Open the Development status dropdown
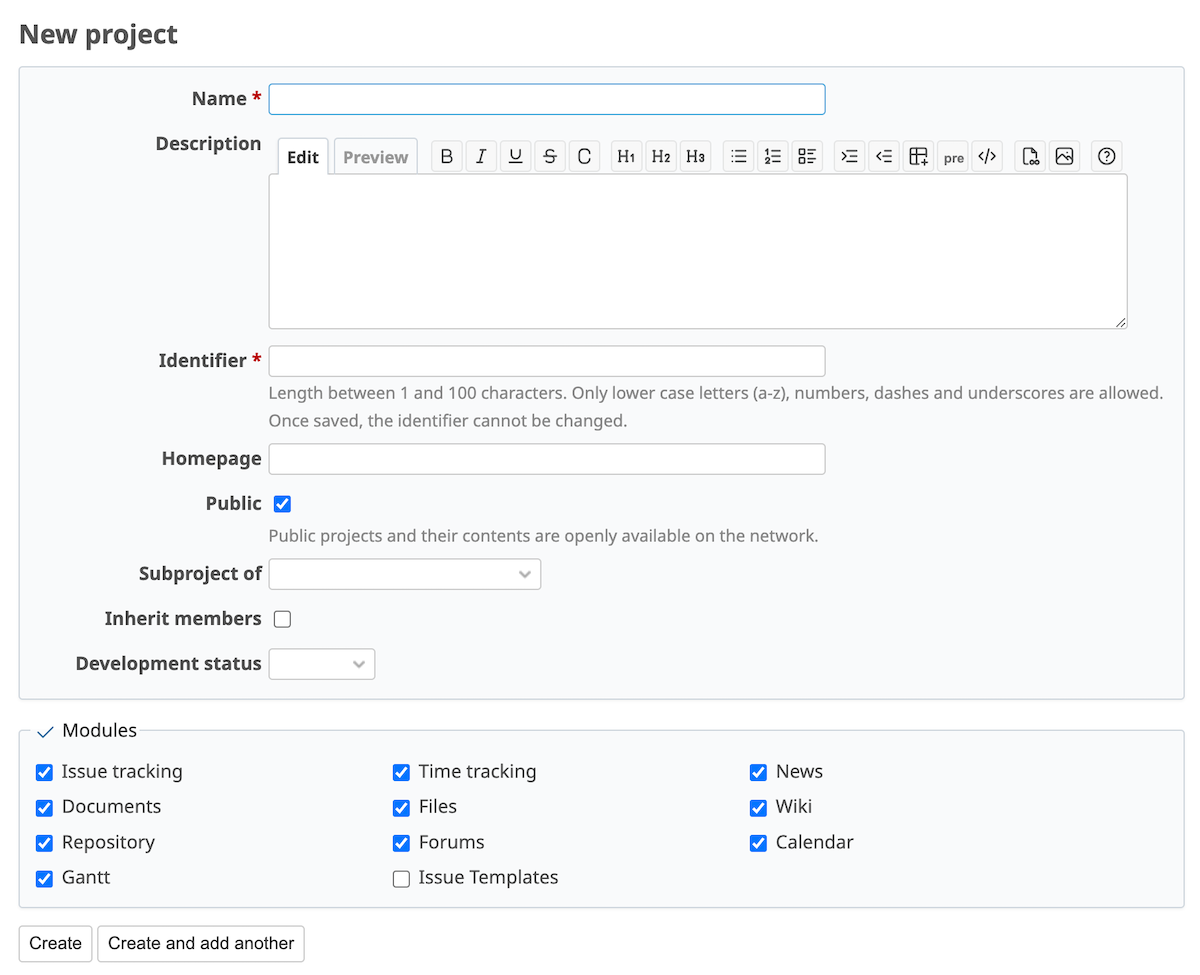The image size is (1200, 975). [321, 663]
